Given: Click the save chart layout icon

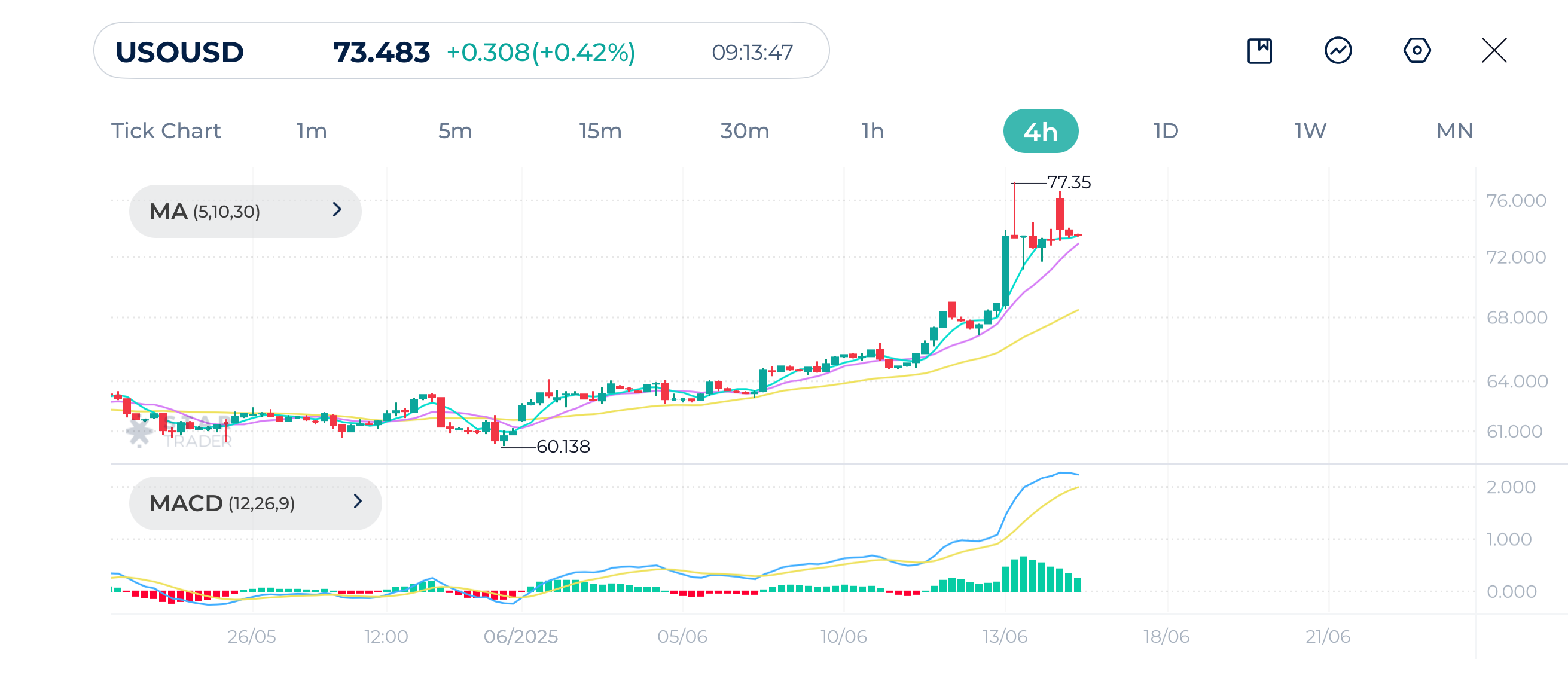Looking at the screenshot, I should tap(1259, 50).
